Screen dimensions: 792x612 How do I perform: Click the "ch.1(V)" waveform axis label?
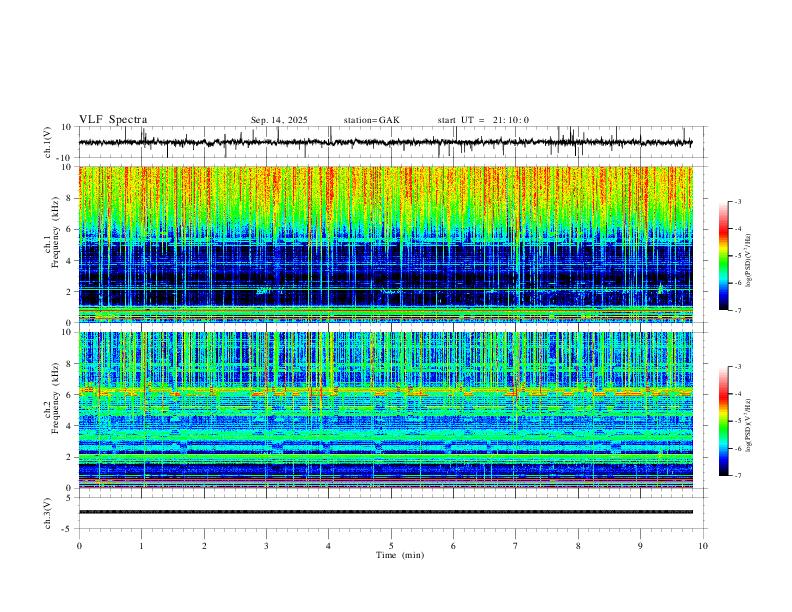[x=48, y=142]
